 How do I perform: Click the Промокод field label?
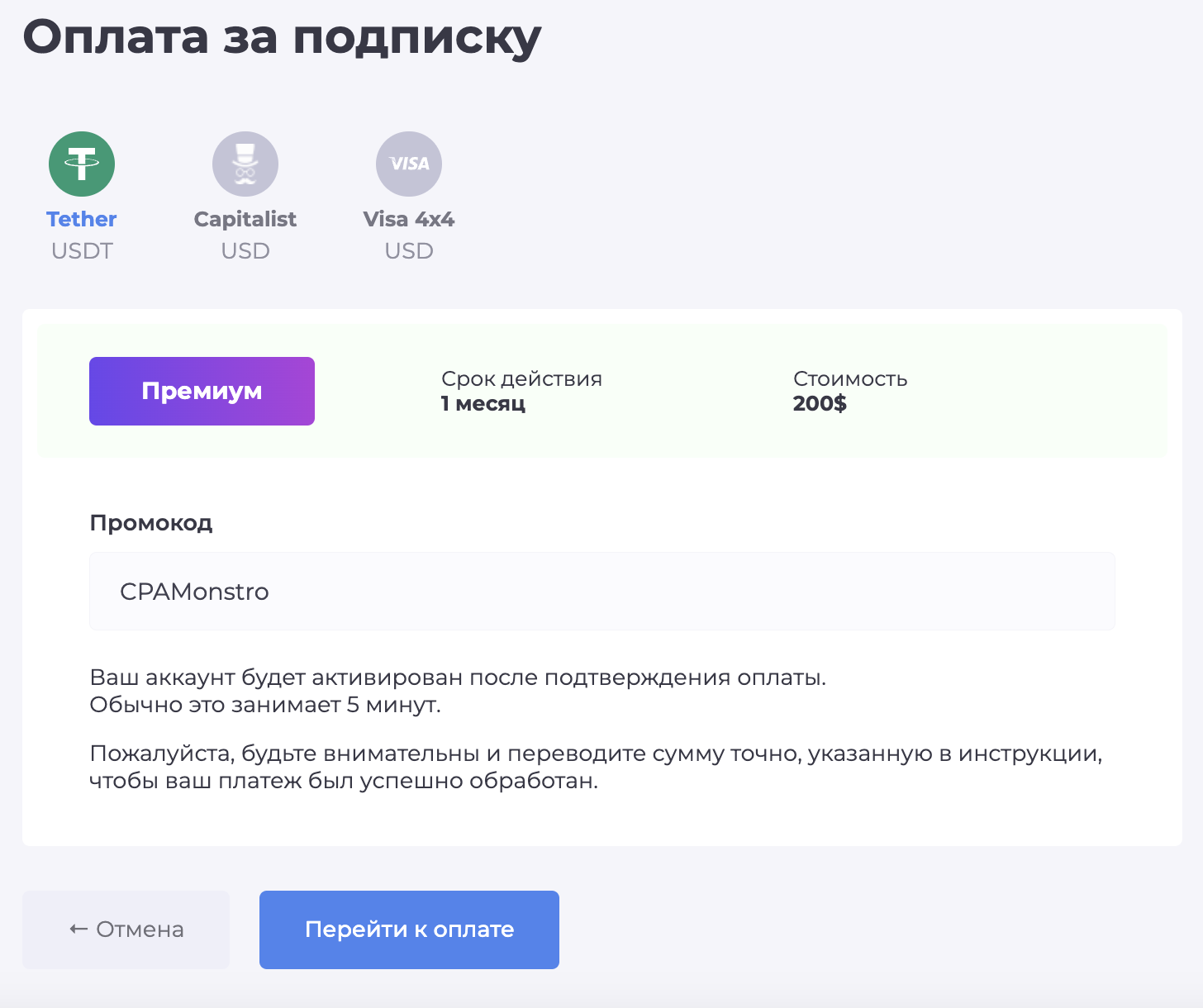pos(151,523)
